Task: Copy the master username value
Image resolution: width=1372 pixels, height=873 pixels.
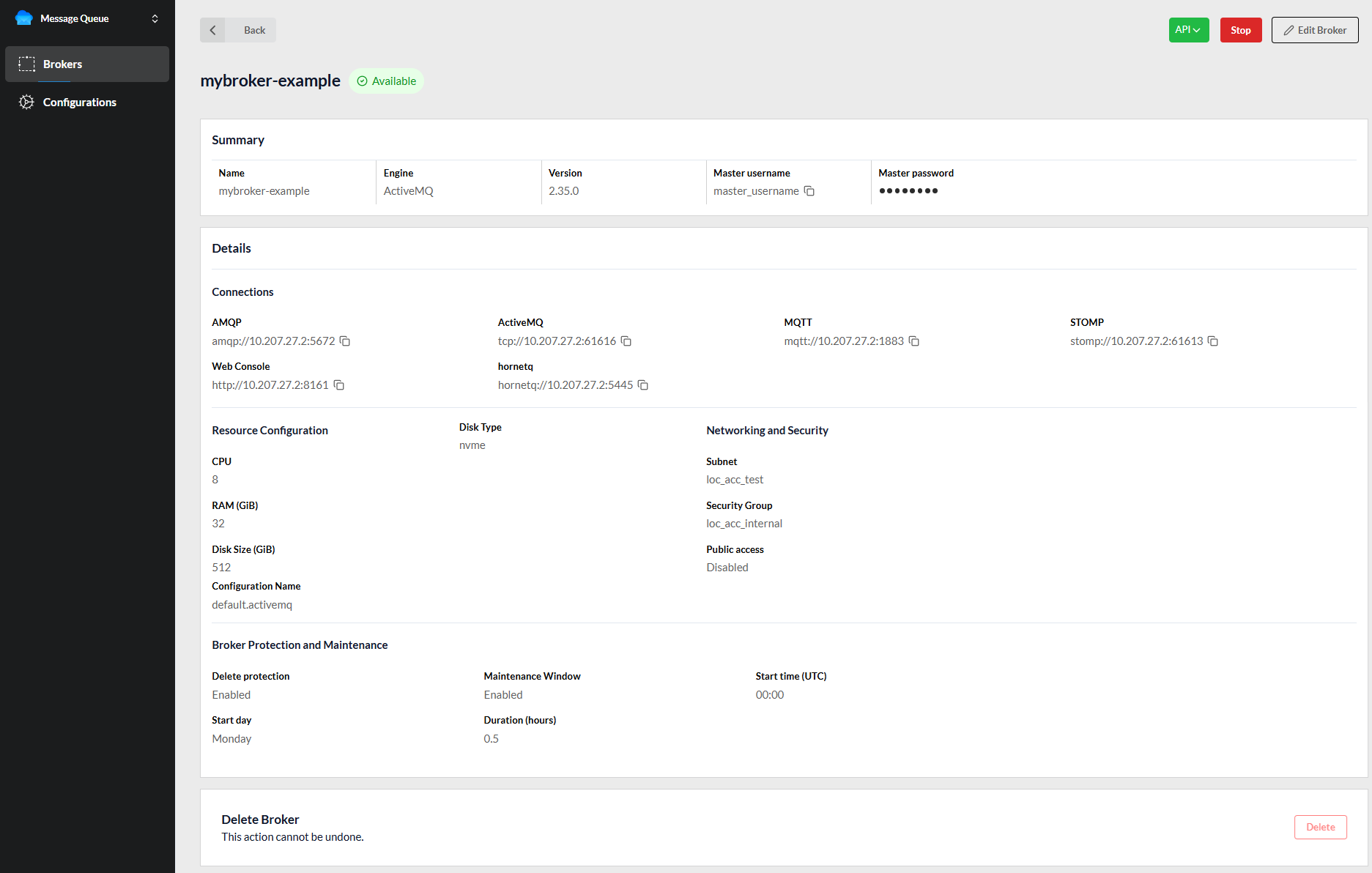Action: (x=809, y=191)
